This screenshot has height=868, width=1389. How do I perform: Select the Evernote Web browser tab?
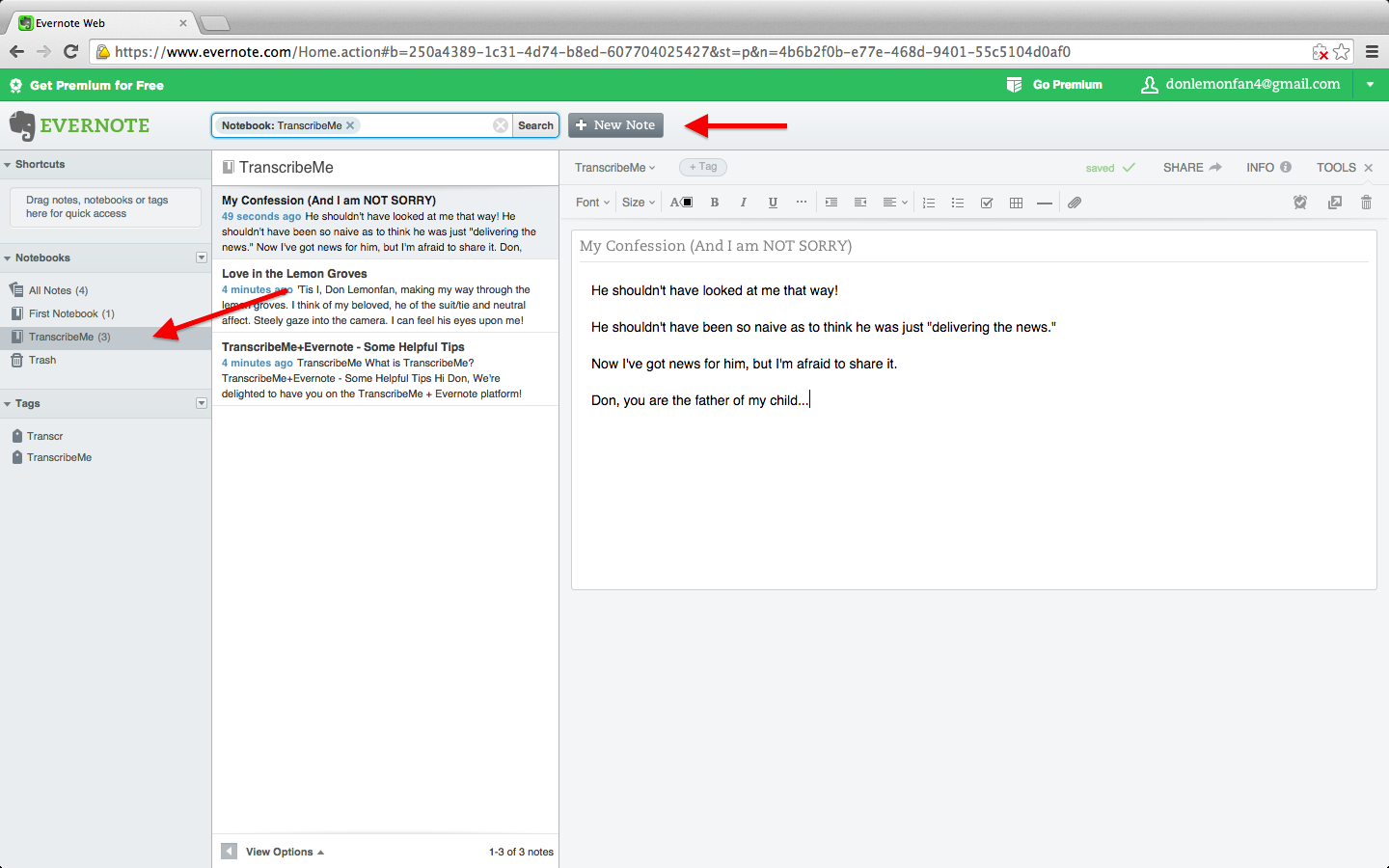point(100,23)
